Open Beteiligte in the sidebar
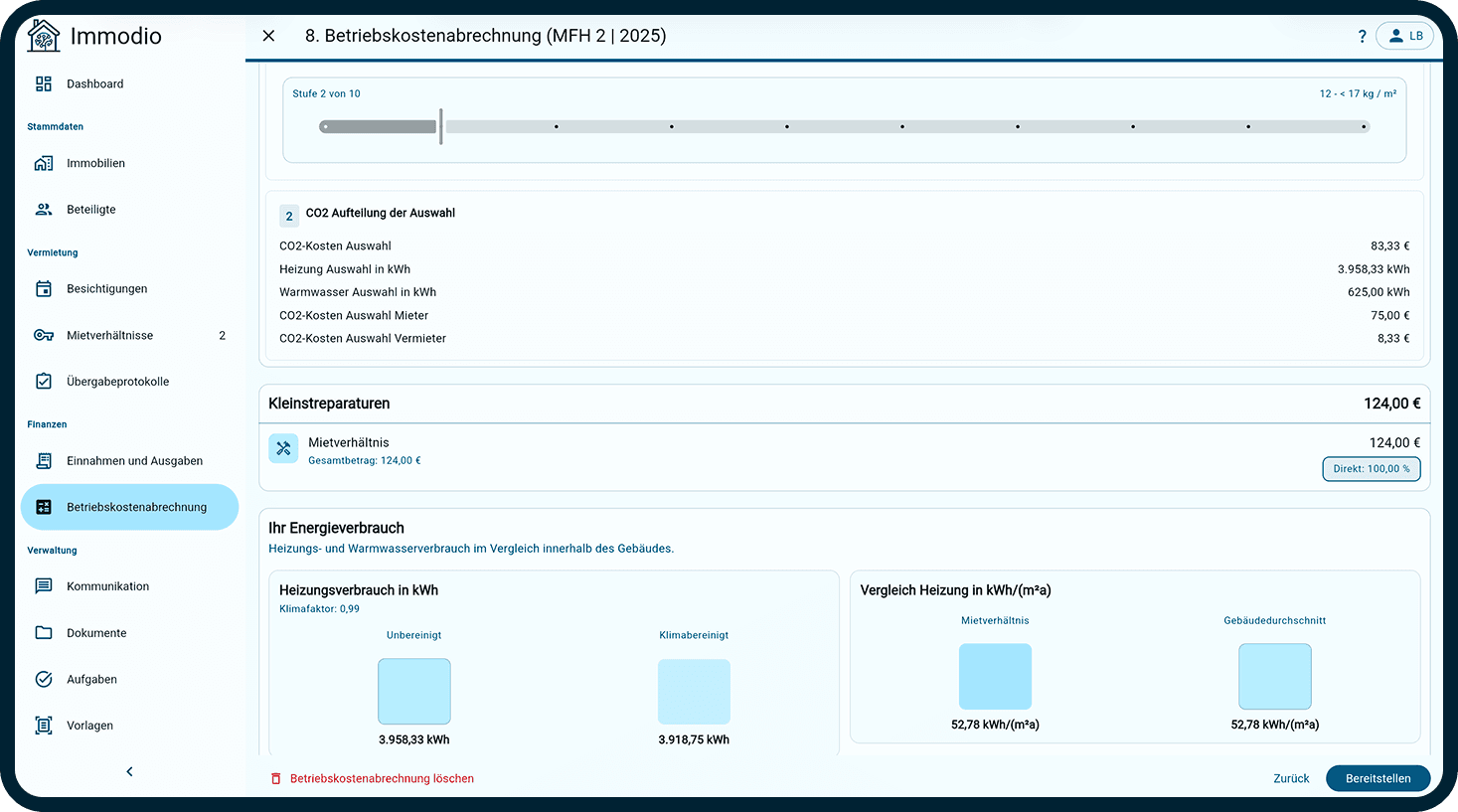This screenshot has width=1458, height=812. click(x=129, y=210)
